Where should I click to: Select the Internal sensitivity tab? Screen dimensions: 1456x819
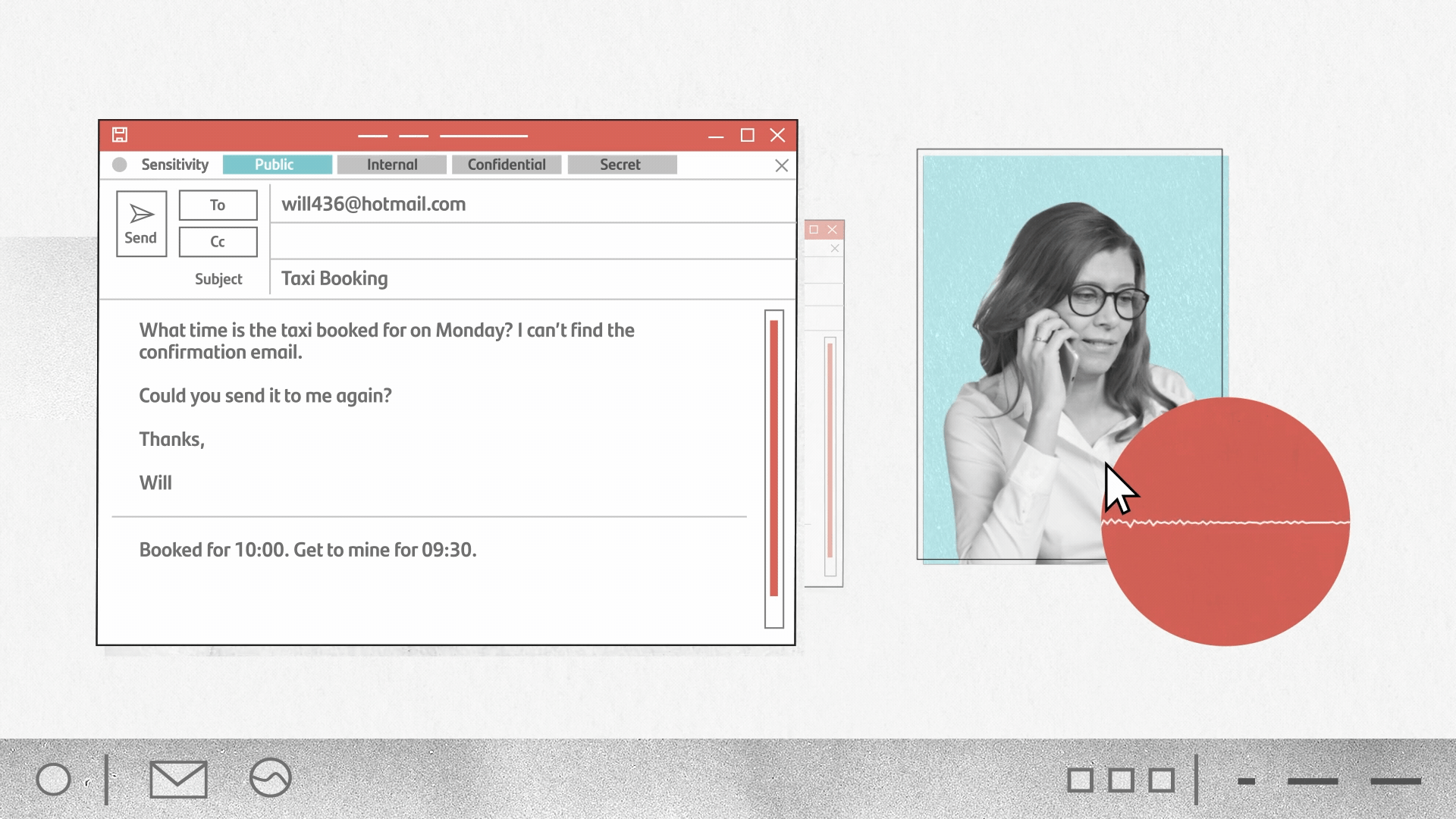pyautogui.click(x=391, y=164)
